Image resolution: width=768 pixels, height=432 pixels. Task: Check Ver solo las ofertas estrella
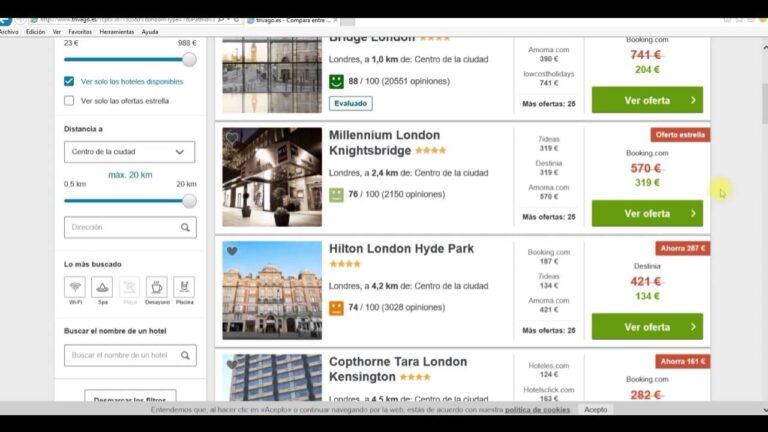coord(69,100)
